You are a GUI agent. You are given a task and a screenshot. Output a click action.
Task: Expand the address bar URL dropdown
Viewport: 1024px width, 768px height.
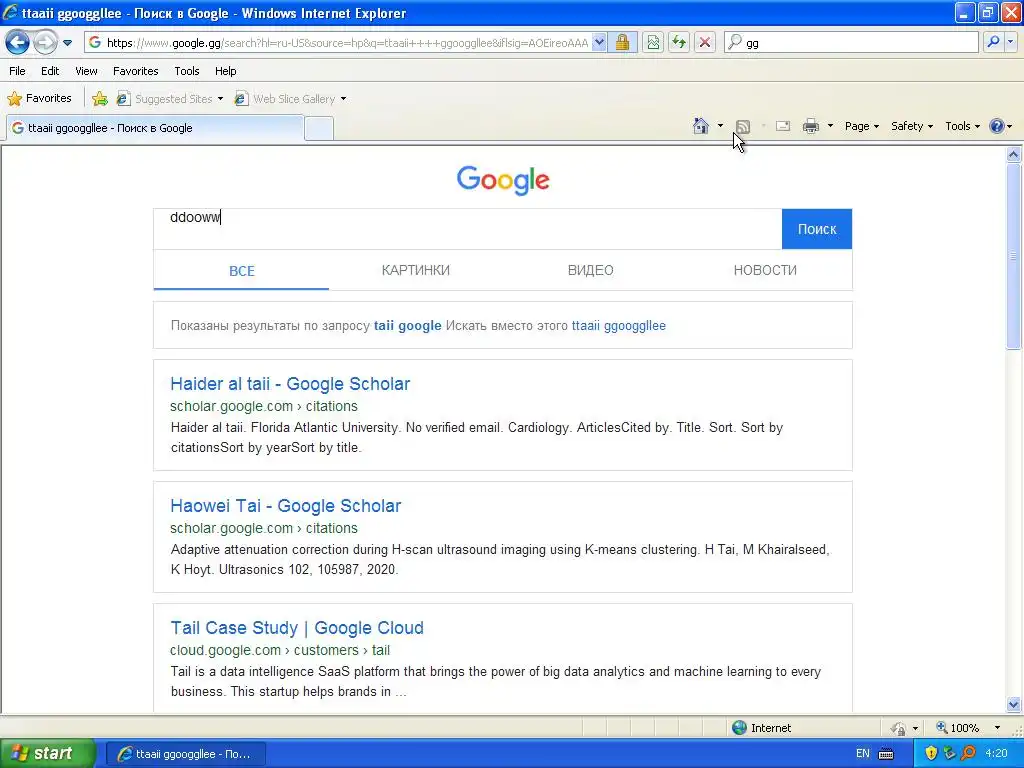(x=599, y=42)
